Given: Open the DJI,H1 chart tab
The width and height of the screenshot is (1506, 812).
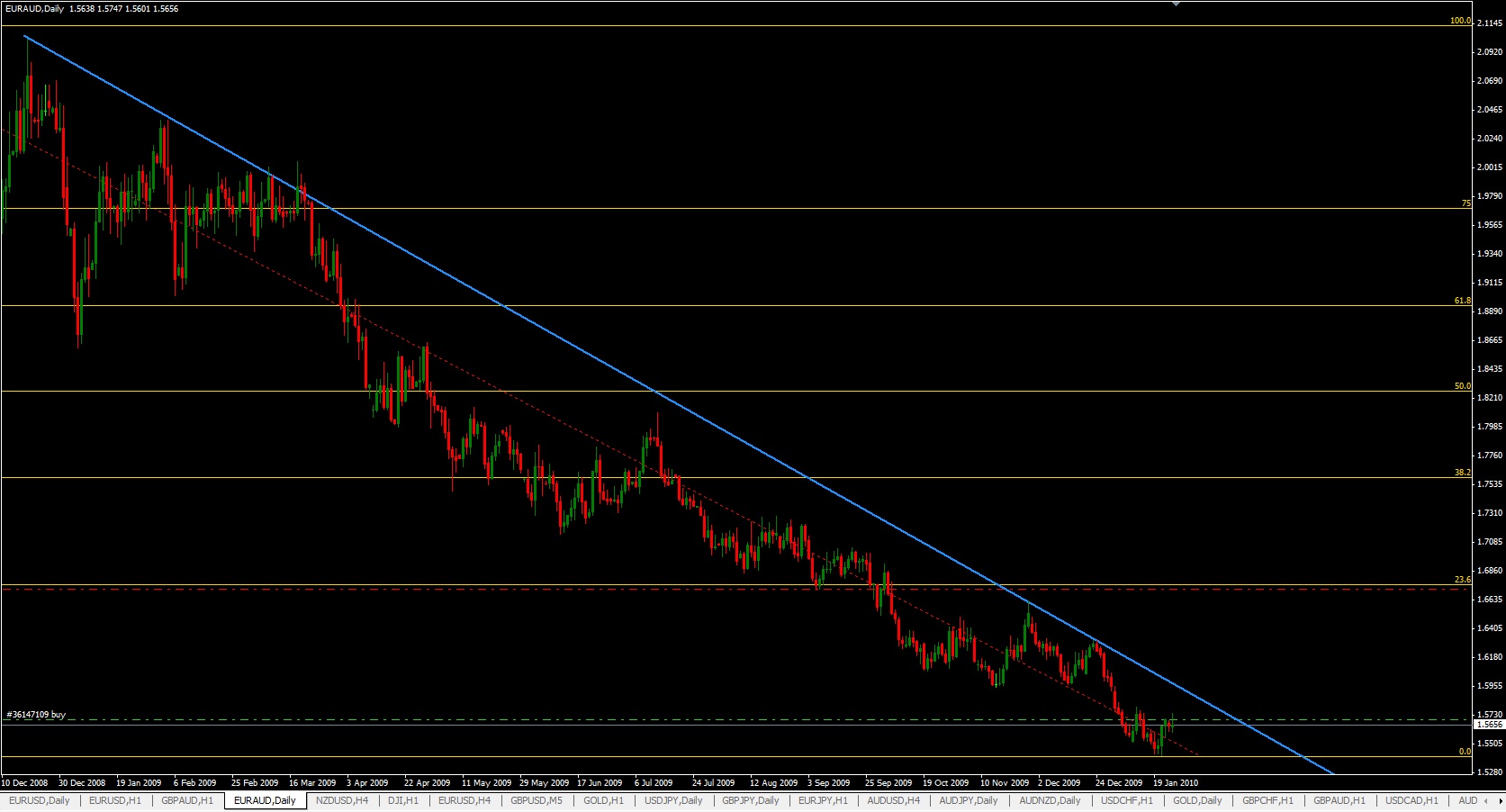Looking at the screenshot, I should coord(402,800).
